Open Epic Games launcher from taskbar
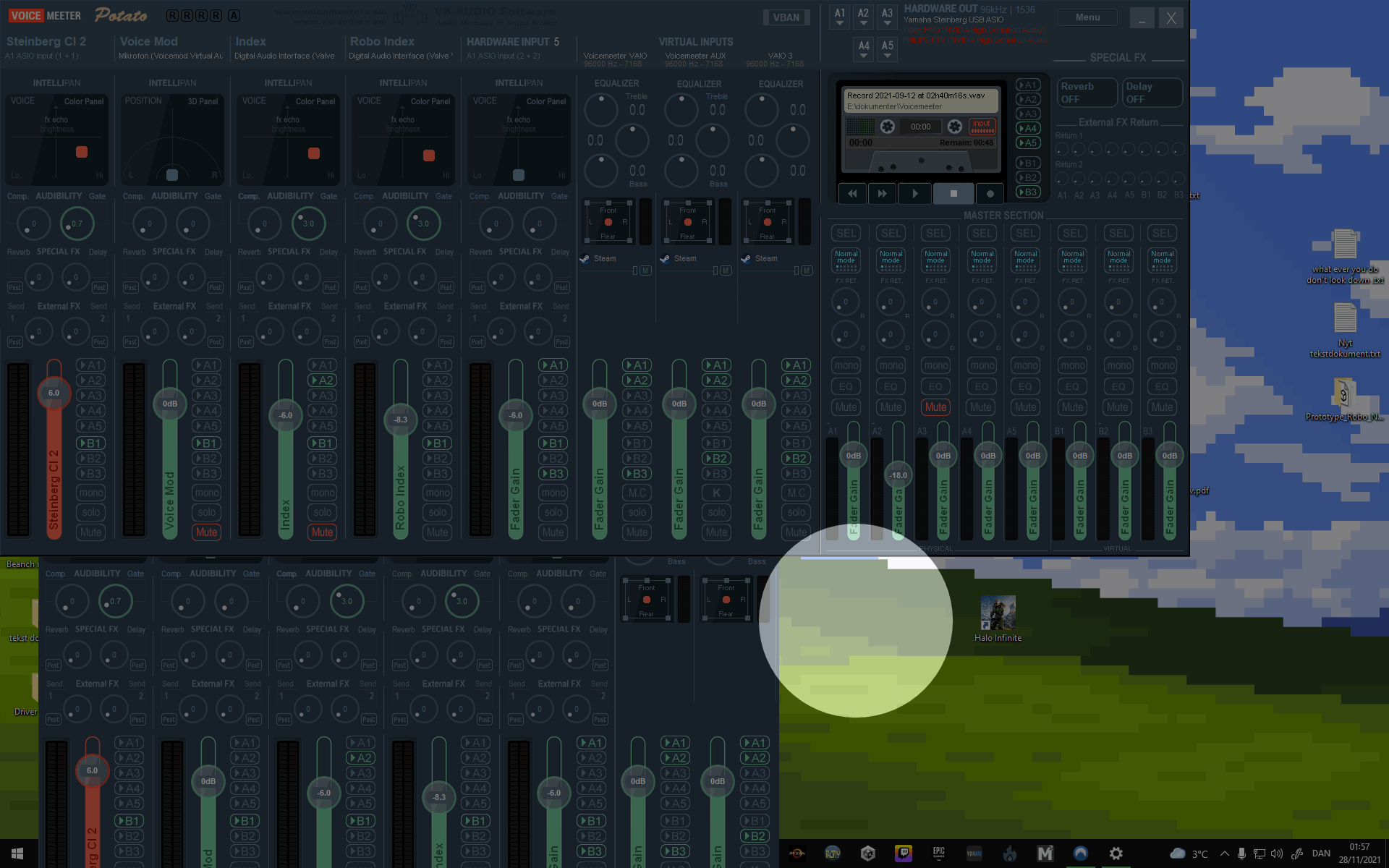Viewport: 1389px width, 868px height. [938, 854]
